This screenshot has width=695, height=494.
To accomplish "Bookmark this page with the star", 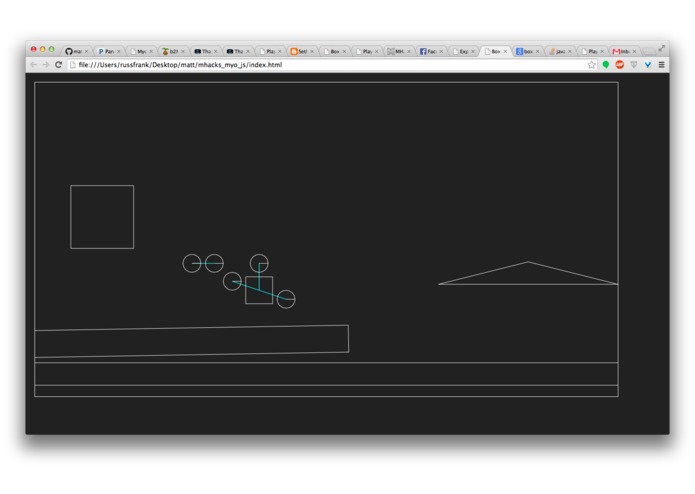I will 591,65.
